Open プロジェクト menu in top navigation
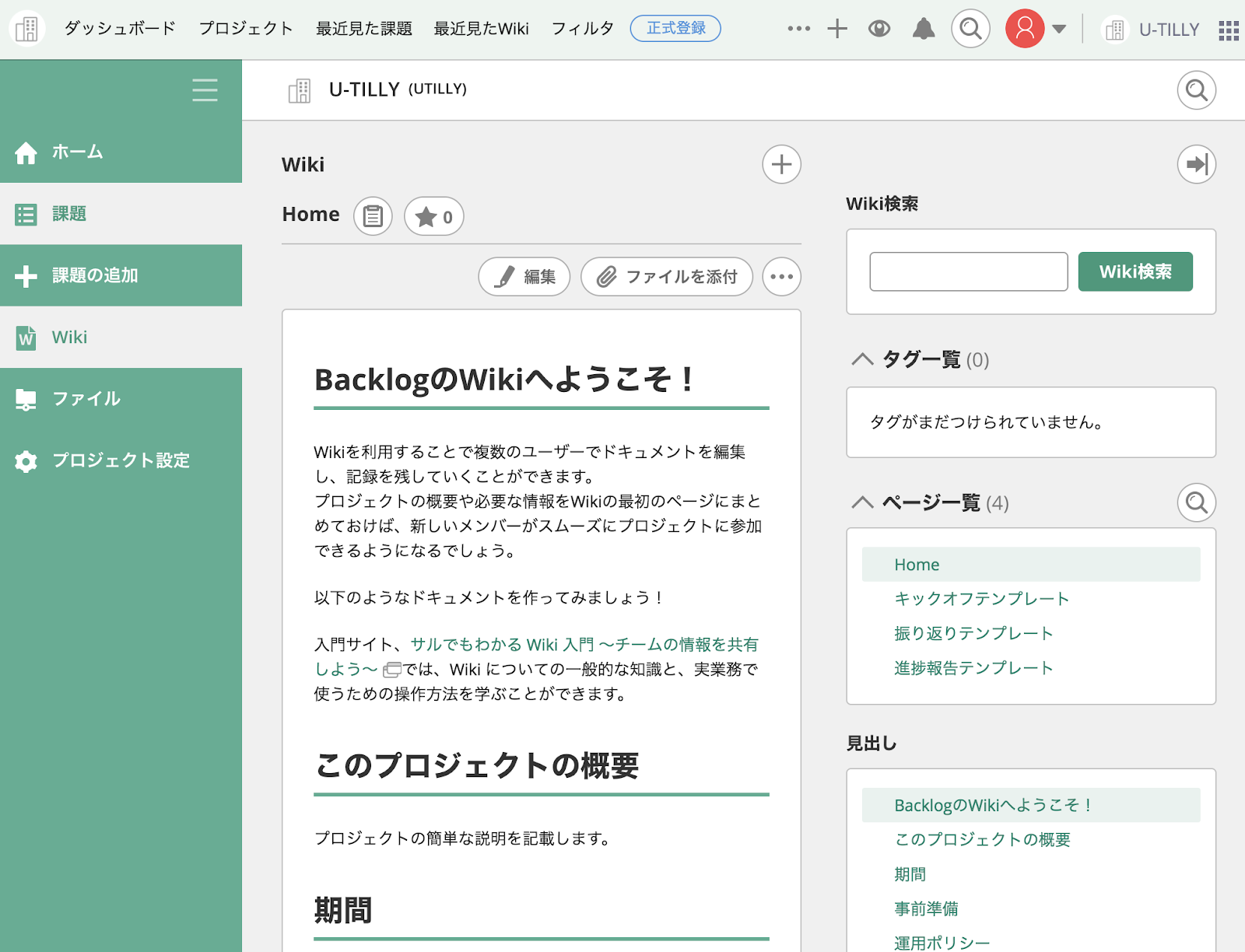 246,29
